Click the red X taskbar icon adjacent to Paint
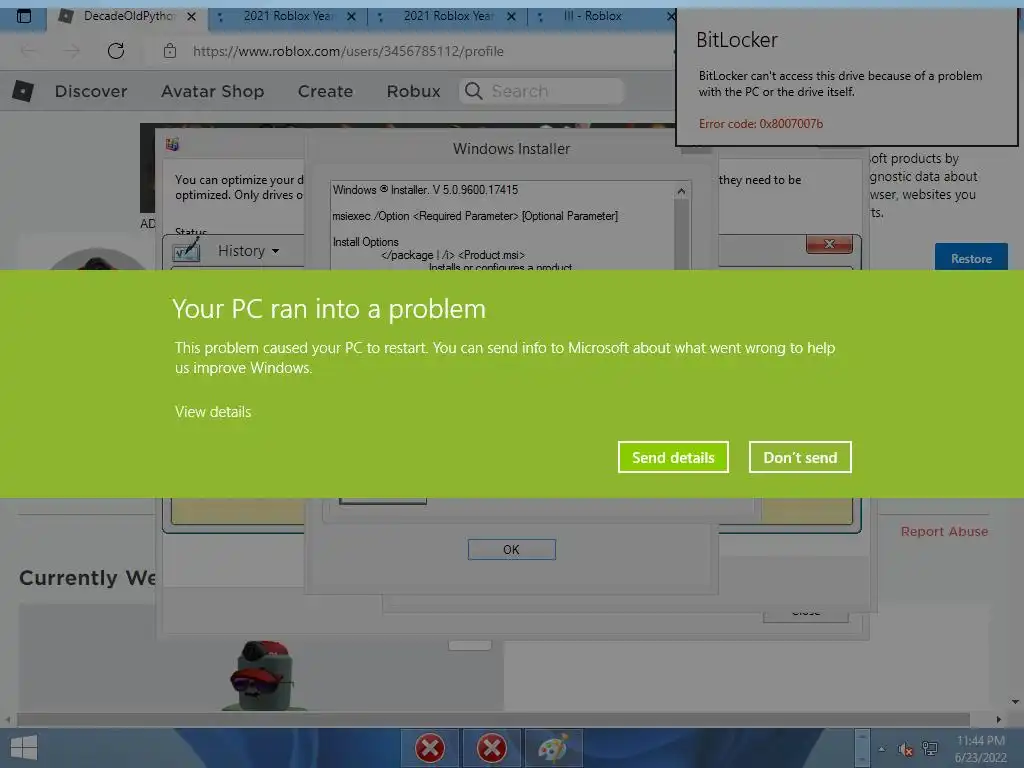The height and width of the screenshot is (768, 1024). tap(492, 748)
